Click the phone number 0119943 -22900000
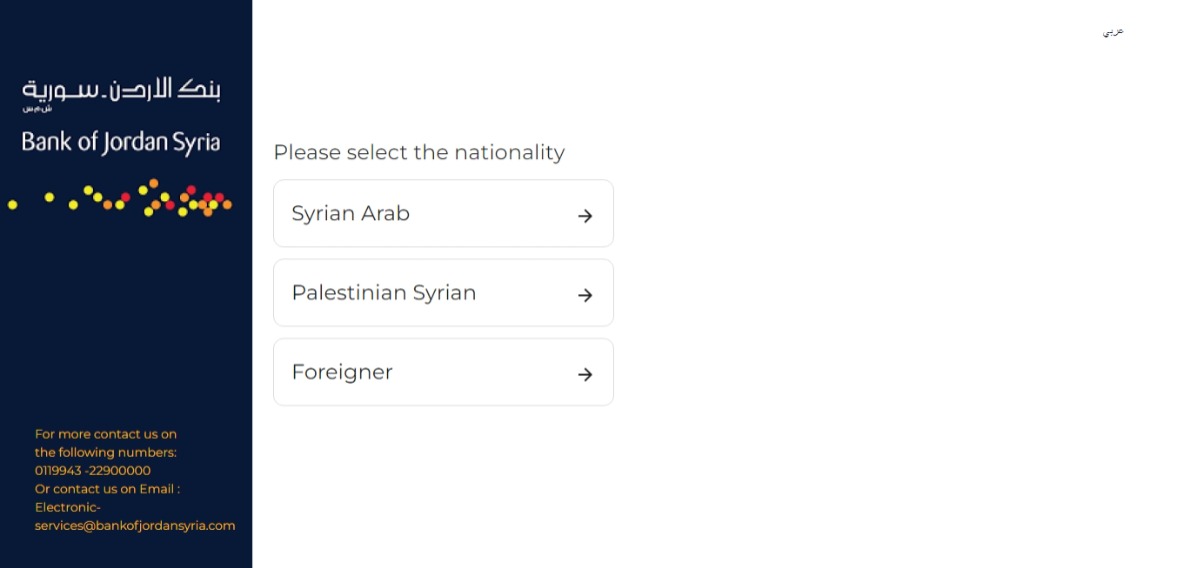The image size is (1190, 568). point(93,471)
